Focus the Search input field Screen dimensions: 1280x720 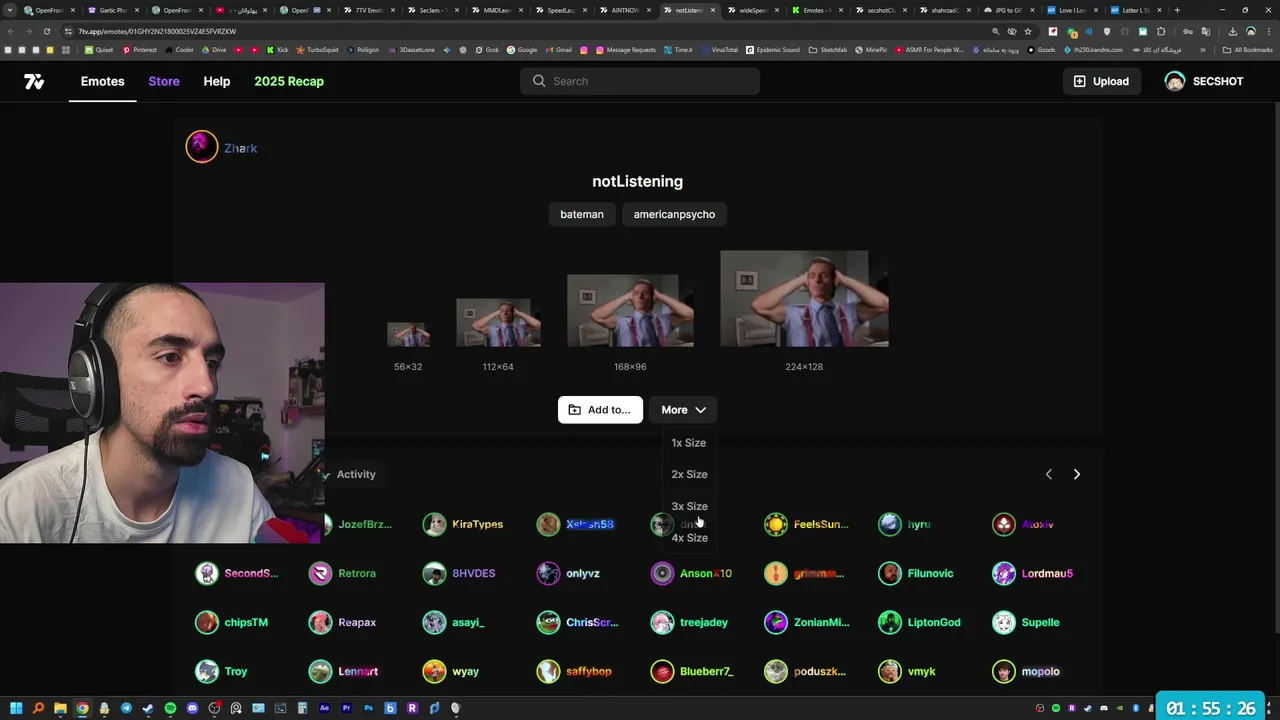640,81
